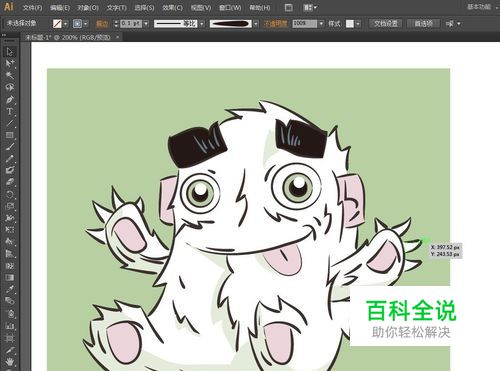The image size is (500, 371).
Task: Select the Shape Builder tool
Action: click(x=9, y=242)
